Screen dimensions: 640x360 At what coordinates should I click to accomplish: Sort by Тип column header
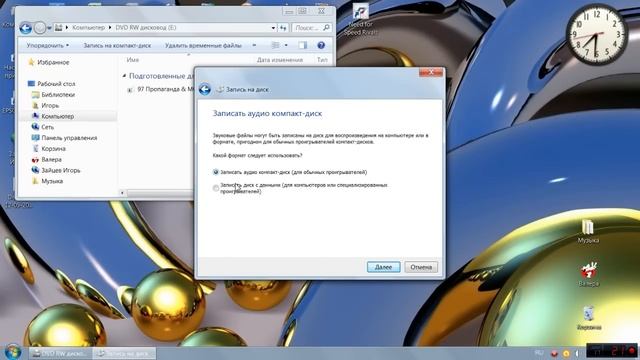point(322,60)
